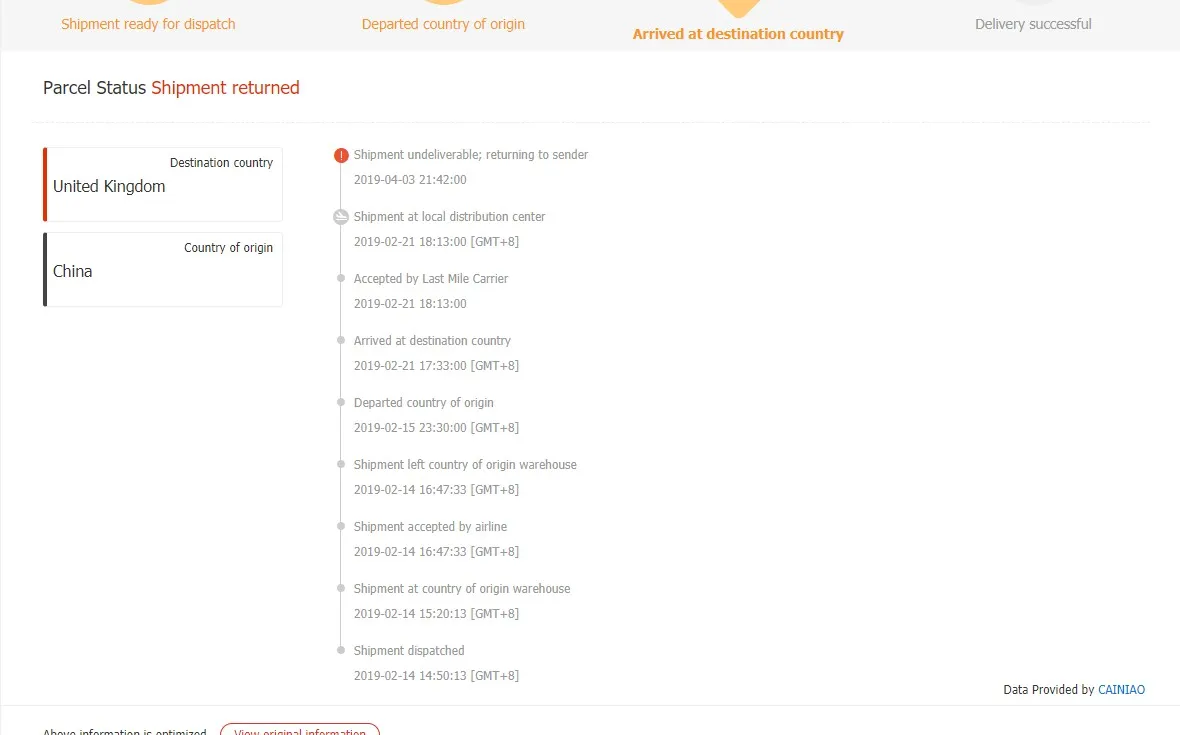Click the Shipment left country of origin warehouse dot
Viewport: 1180px width, 735px height.
pos(341,464)
